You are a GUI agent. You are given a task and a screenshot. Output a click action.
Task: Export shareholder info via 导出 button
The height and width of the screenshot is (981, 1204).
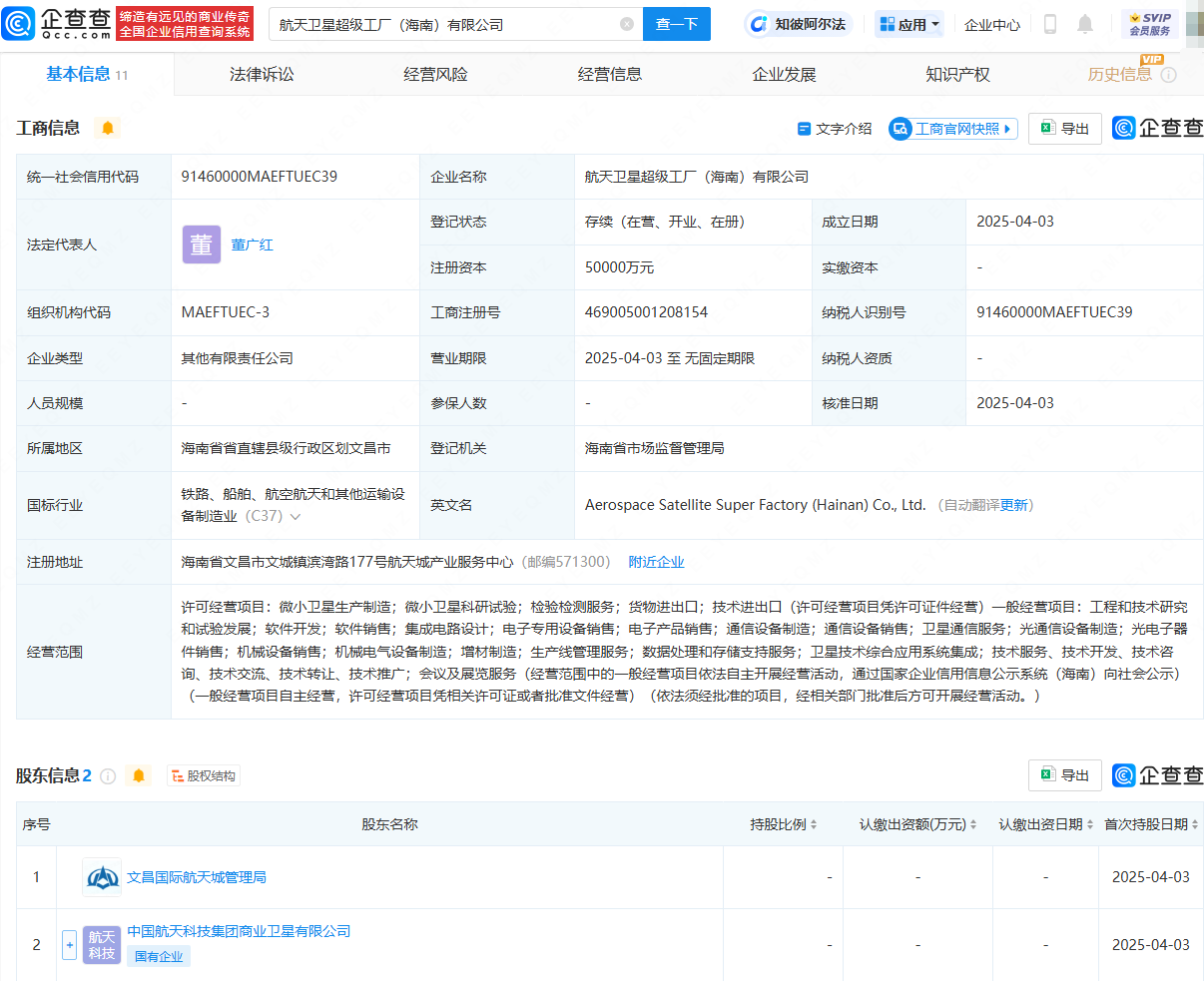pyautogui.click(x=1065, y=775)
